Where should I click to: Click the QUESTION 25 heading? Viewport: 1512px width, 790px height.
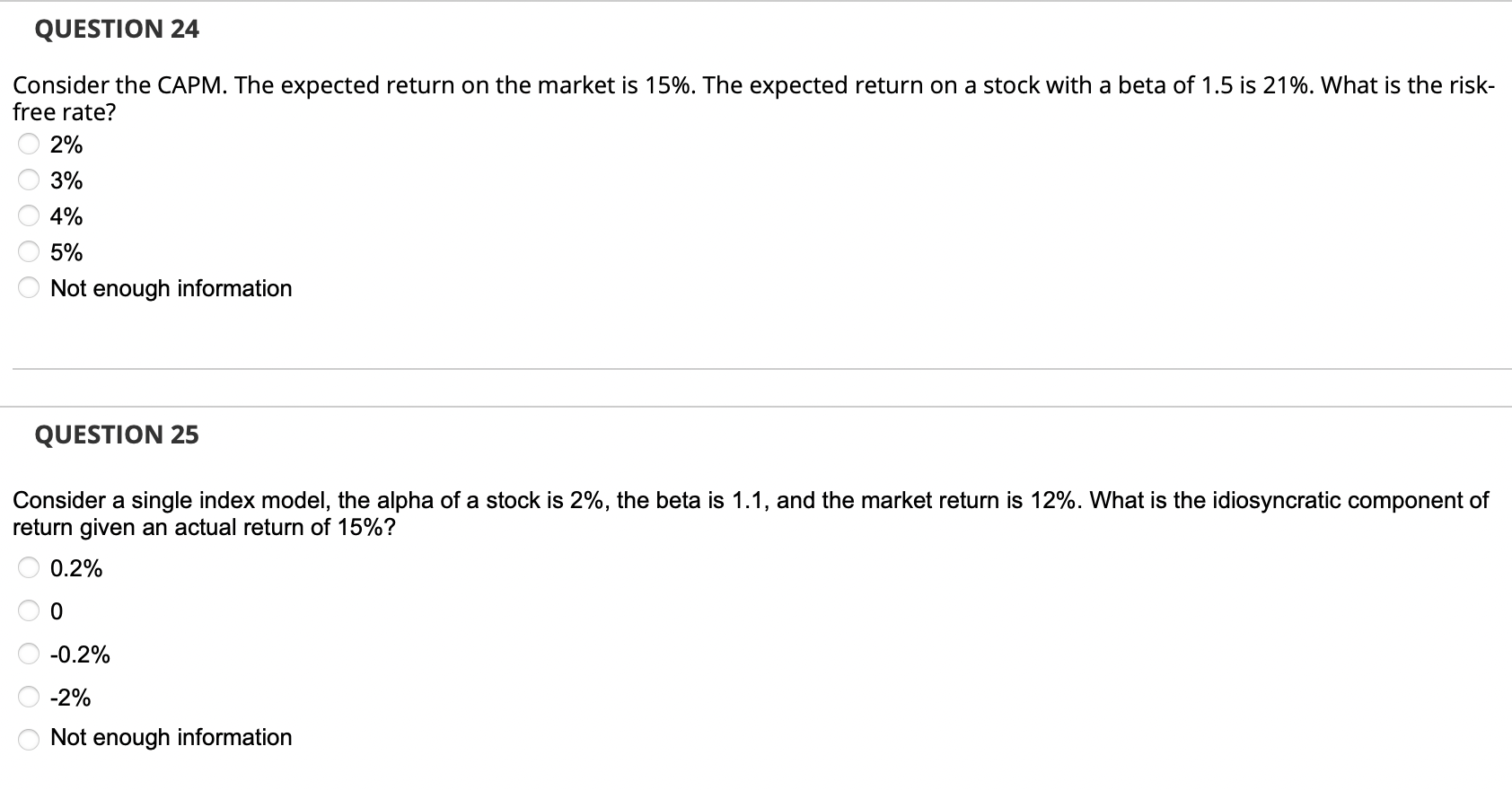click(x=117, y=434)
